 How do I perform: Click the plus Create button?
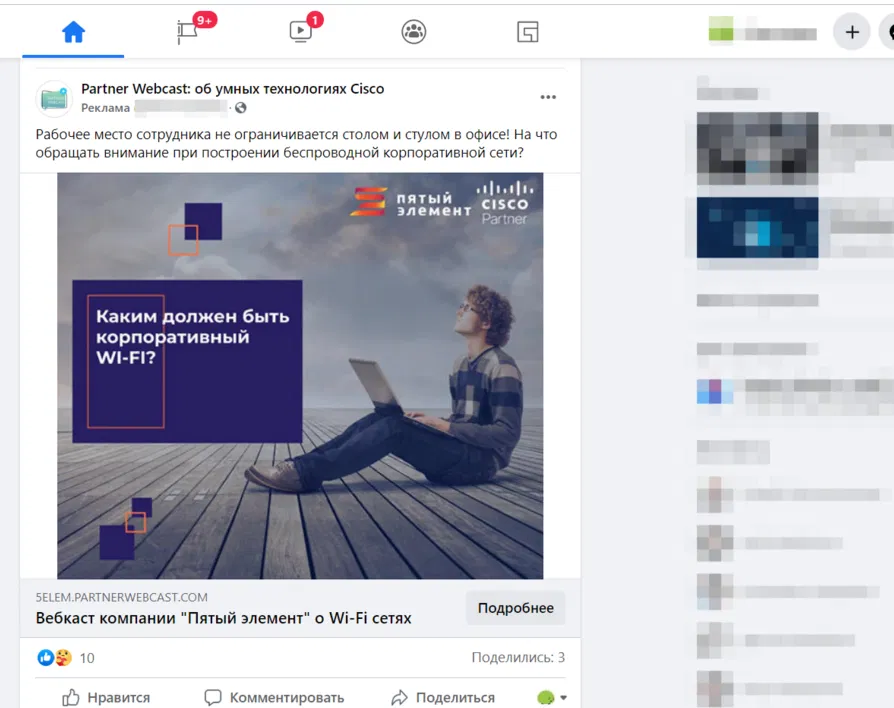click(852, 32)
